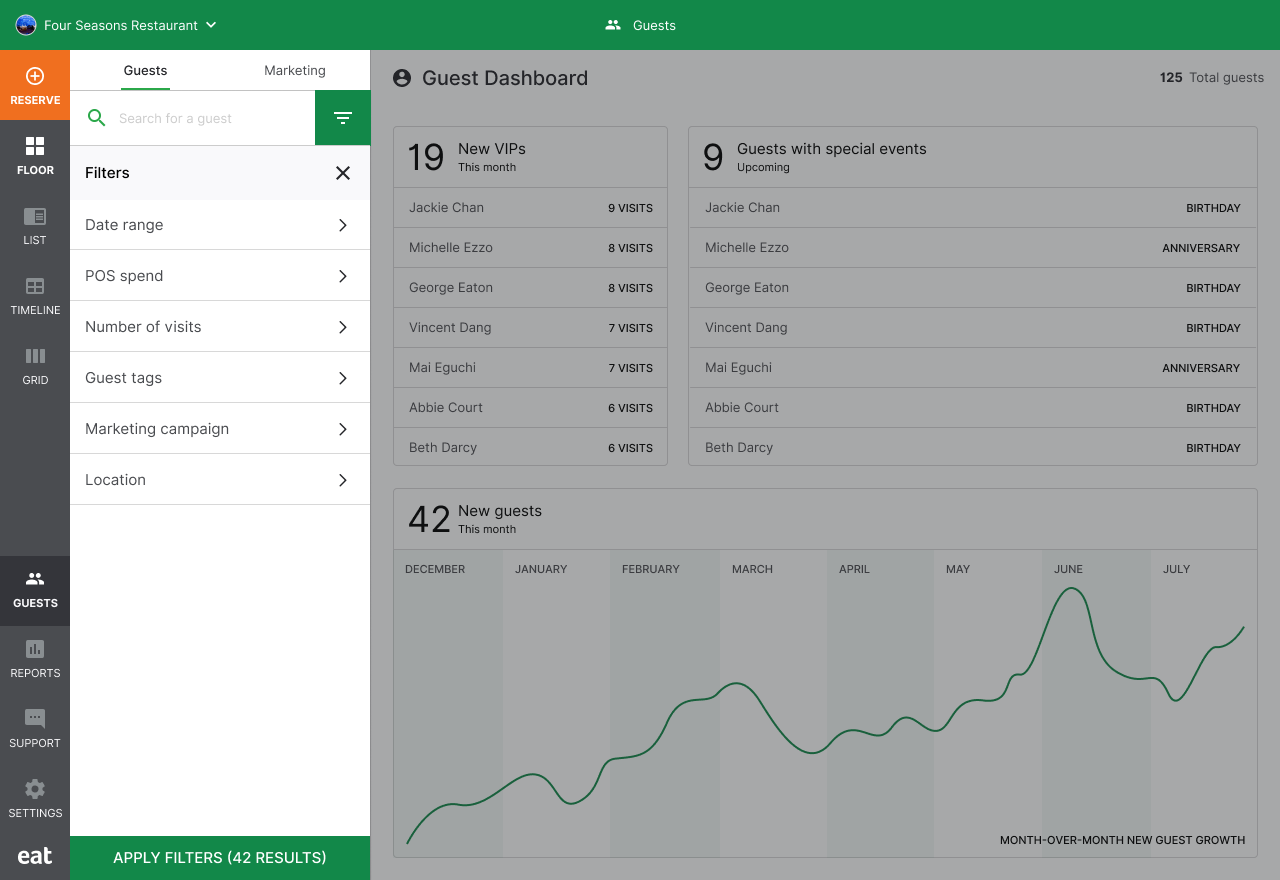
Task: Select the Guests tab
Action: pos(145,70)
